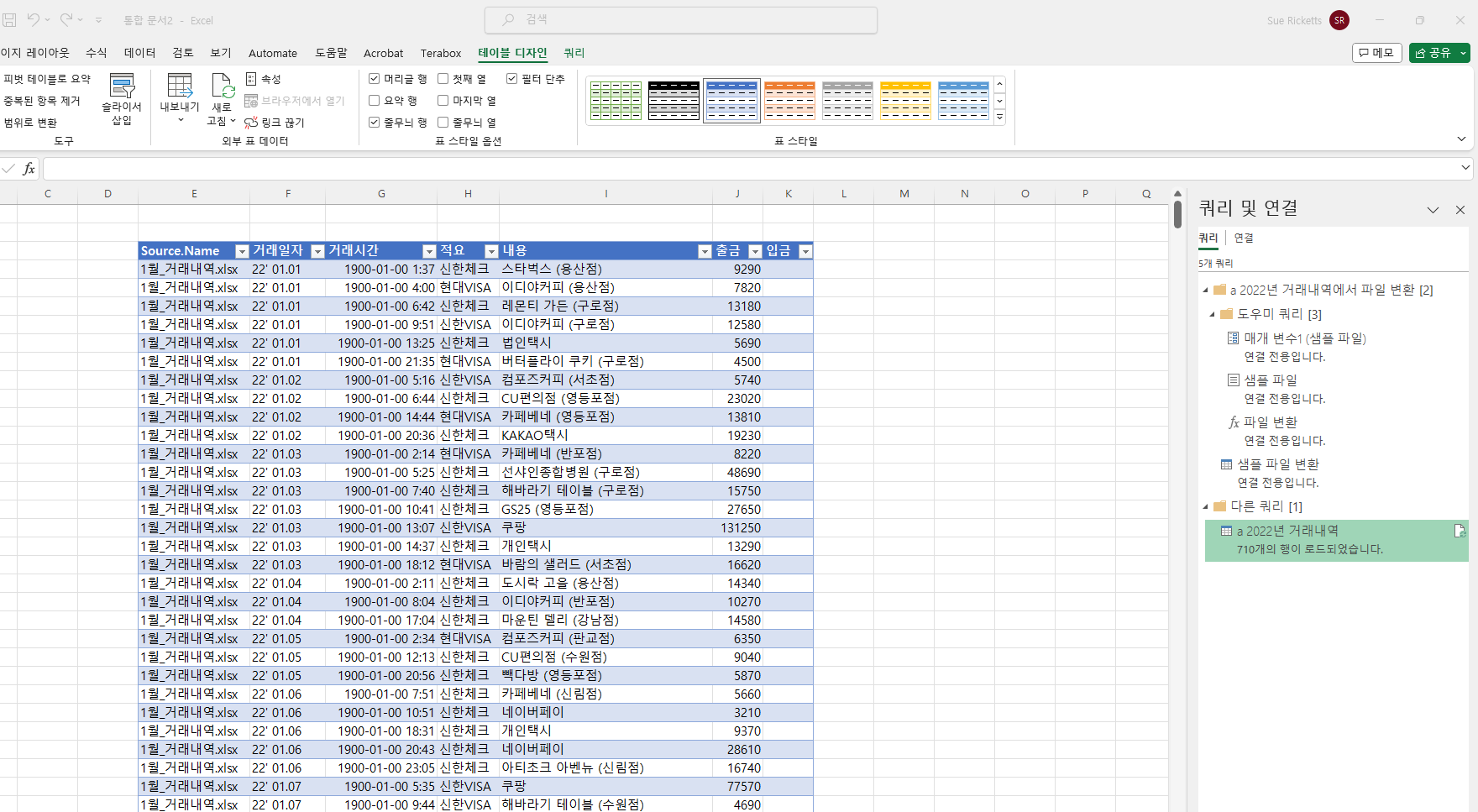Toggle the 줄무늬 행 checkbox
Screen dimensions: 1478x812
coord(375,123)
